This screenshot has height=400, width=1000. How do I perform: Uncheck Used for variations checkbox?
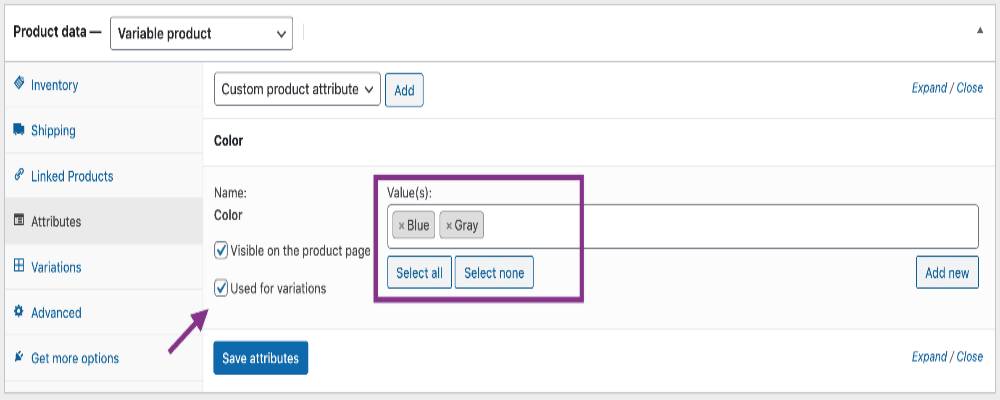222,289
